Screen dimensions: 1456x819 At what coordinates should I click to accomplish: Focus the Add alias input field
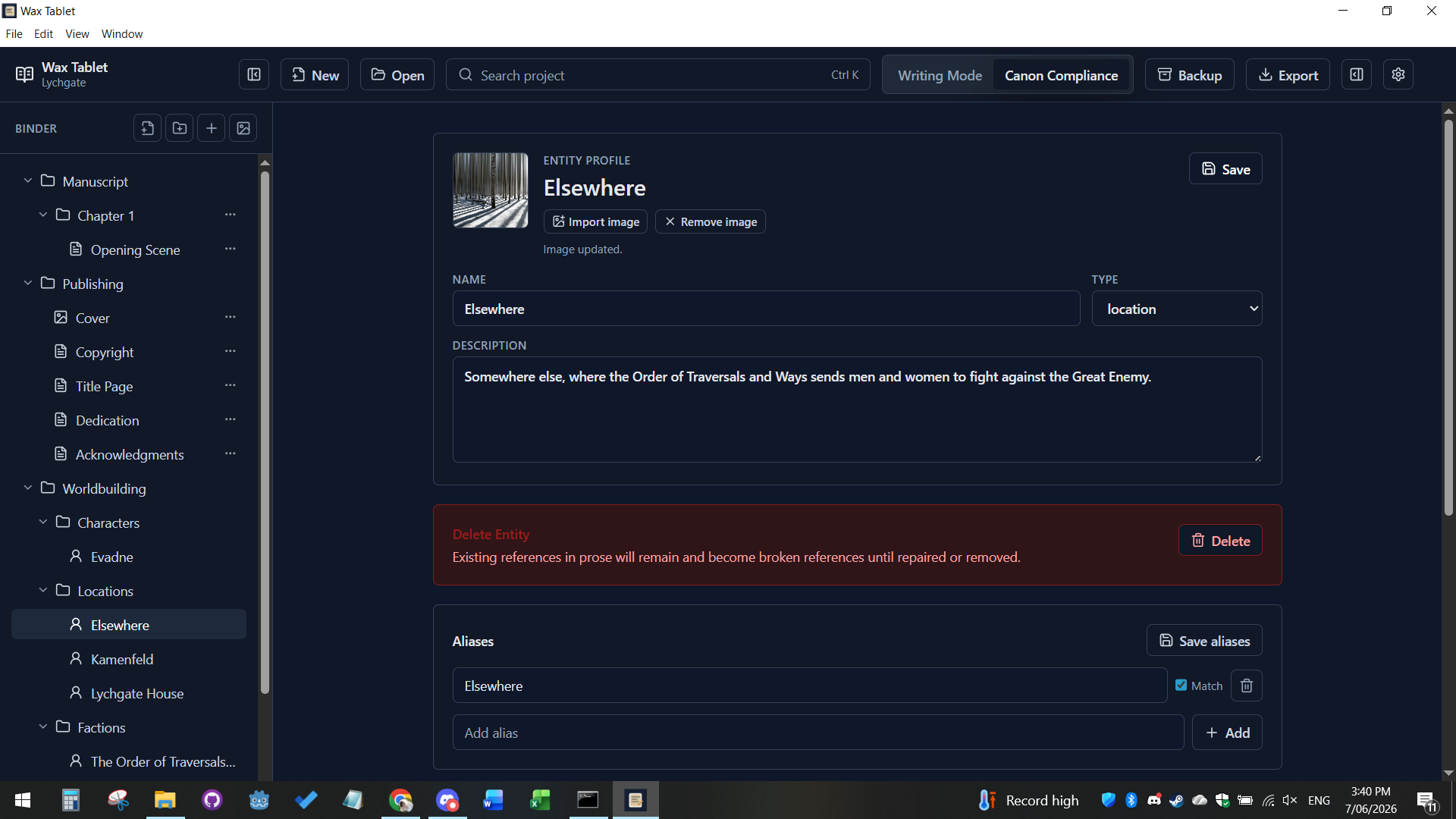pos(818,733)
